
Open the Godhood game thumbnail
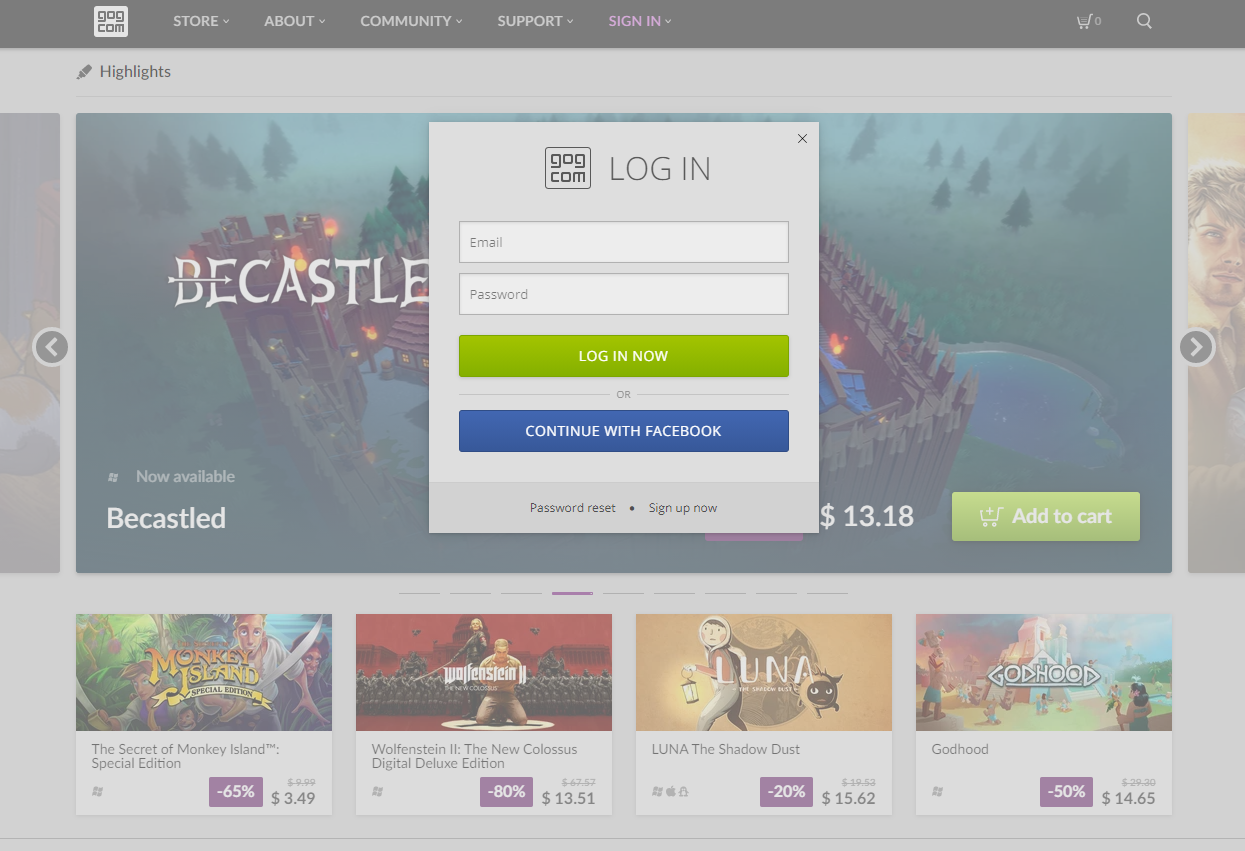pos(1044,672)
